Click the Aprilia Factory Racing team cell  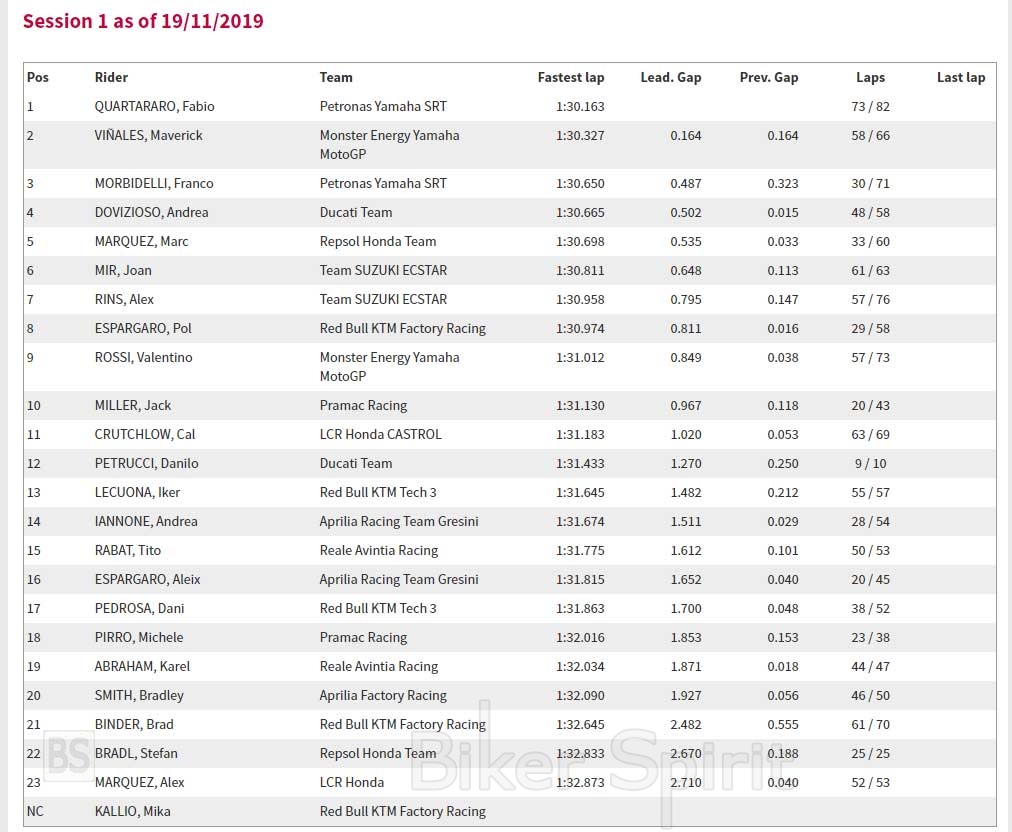(383, 696)
